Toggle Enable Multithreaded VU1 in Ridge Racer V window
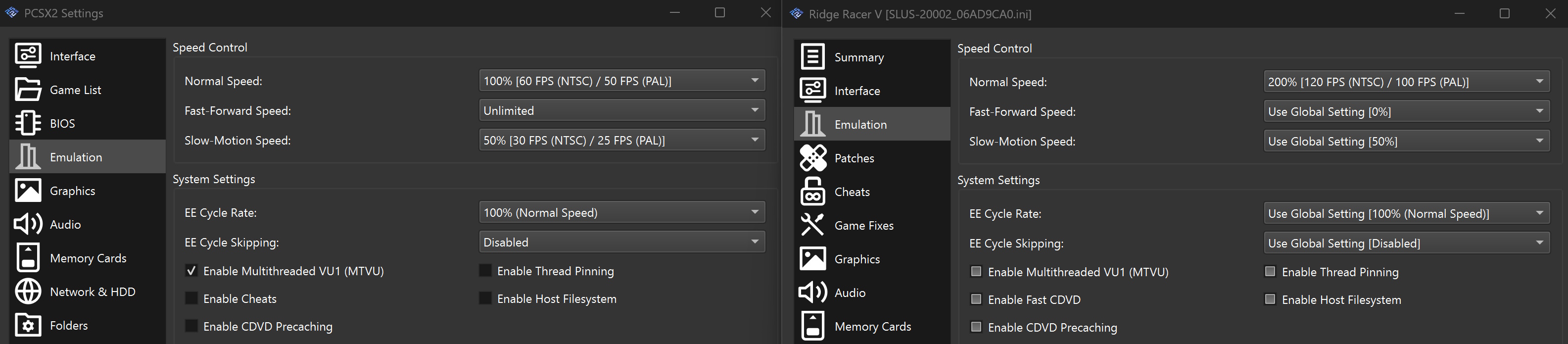 (976, 272)
